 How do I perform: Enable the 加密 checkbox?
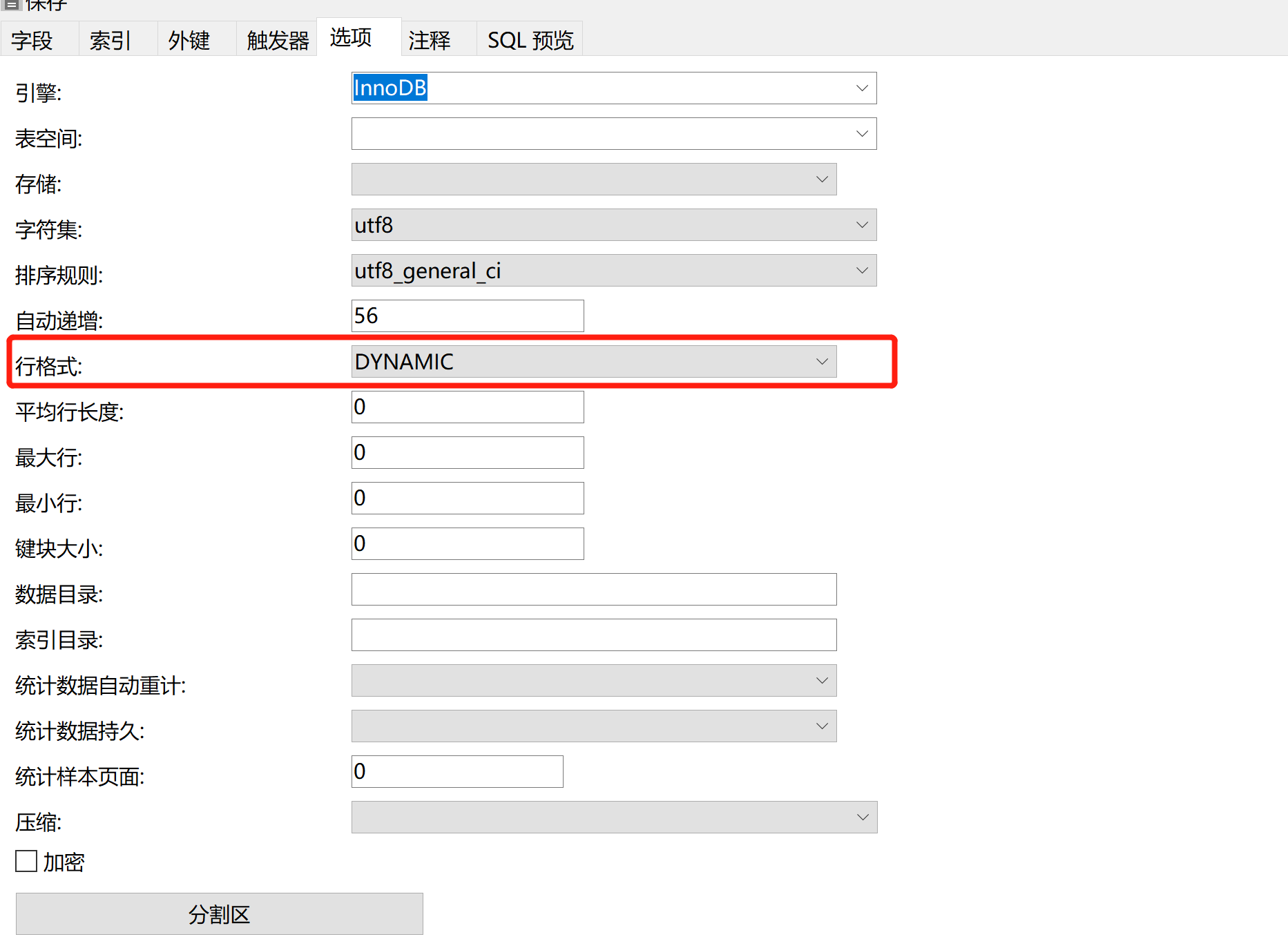click(26, 861)
